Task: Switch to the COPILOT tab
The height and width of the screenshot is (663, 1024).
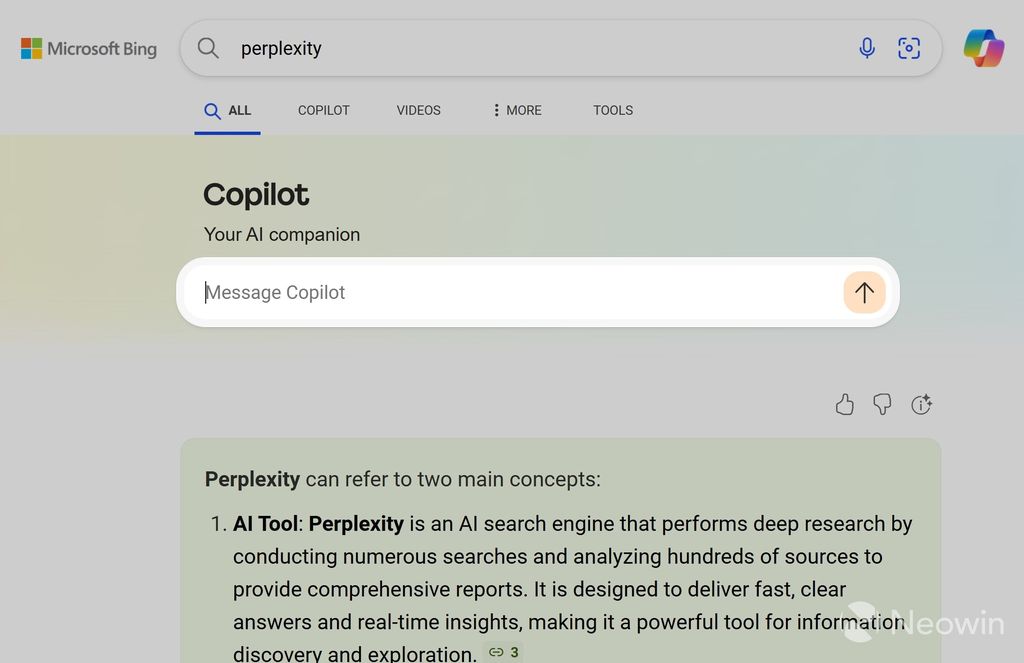Action: tap(324, 110)
